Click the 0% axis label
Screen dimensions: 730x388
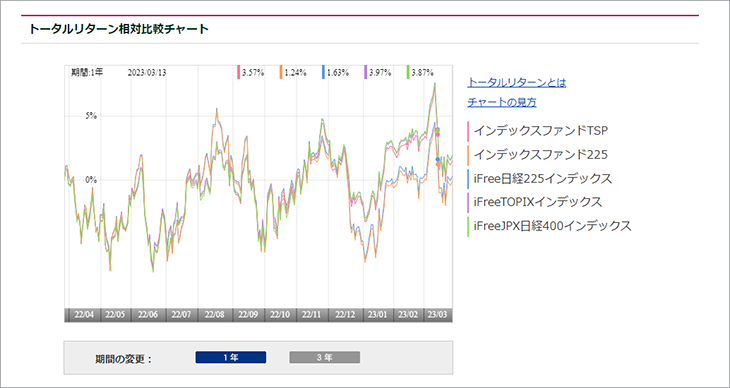(x=91, y=180)
